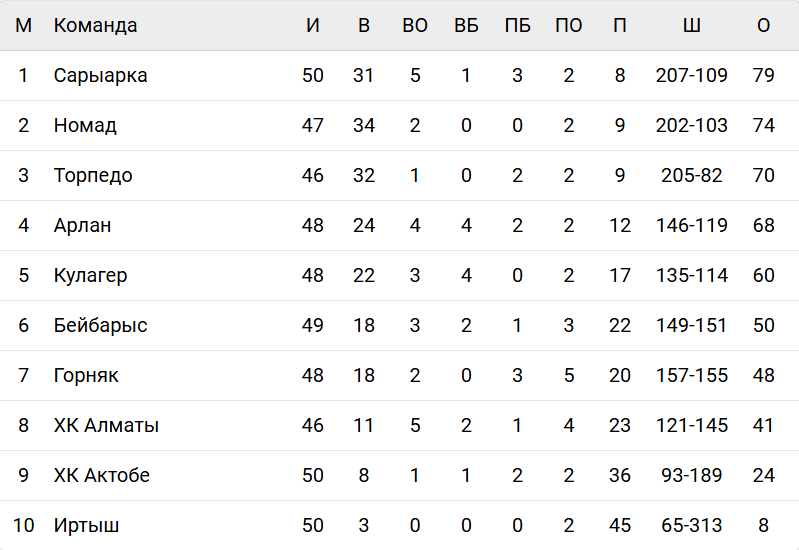The width and height of the screenshot is (799, 550).
Task: Click the М position column header
Action: [24, 25]
